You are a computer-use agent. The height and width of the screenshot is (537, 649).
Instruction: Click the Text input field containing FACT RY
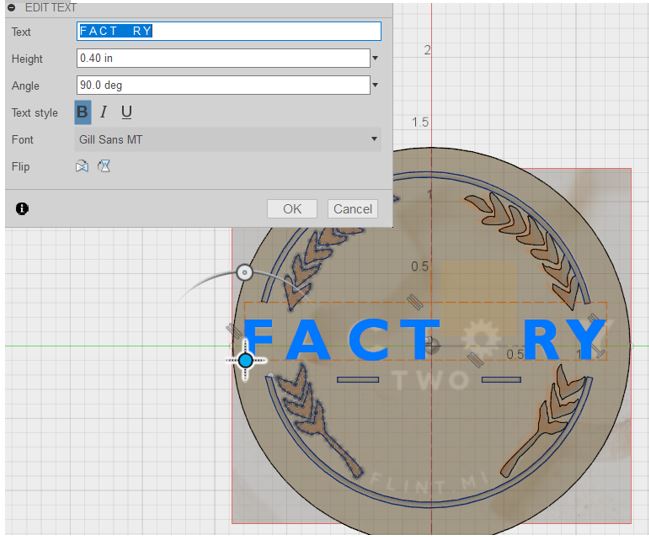[229, 31]
